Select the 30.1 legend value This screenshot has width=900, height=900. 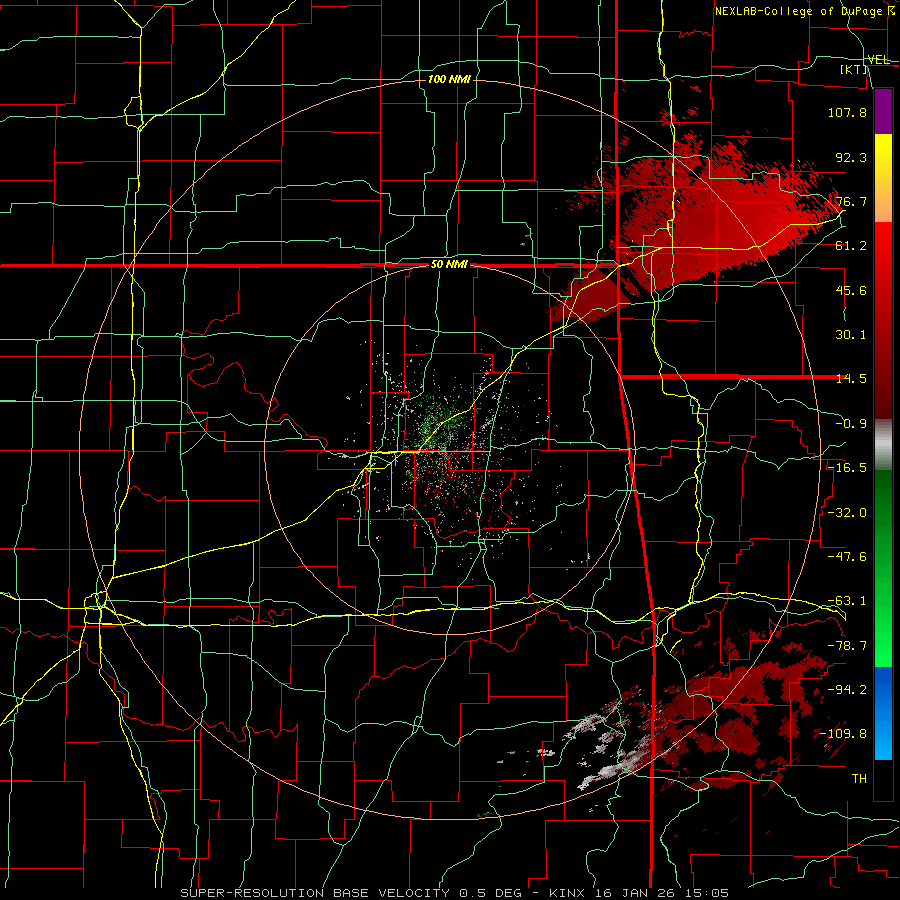[x=851, y=335]
